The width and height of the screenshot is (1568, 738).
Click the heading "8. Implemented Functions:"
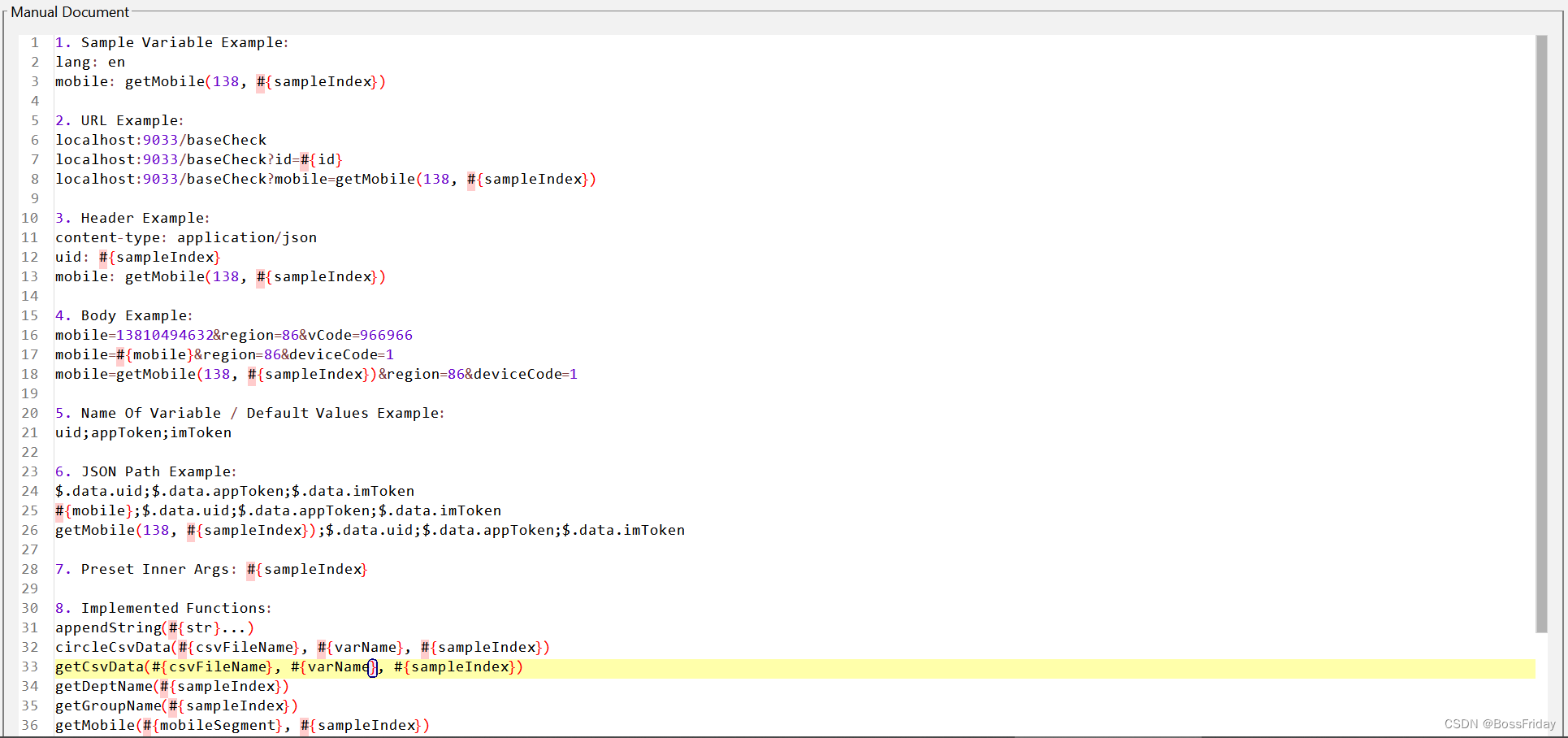(x=163, y=608)
